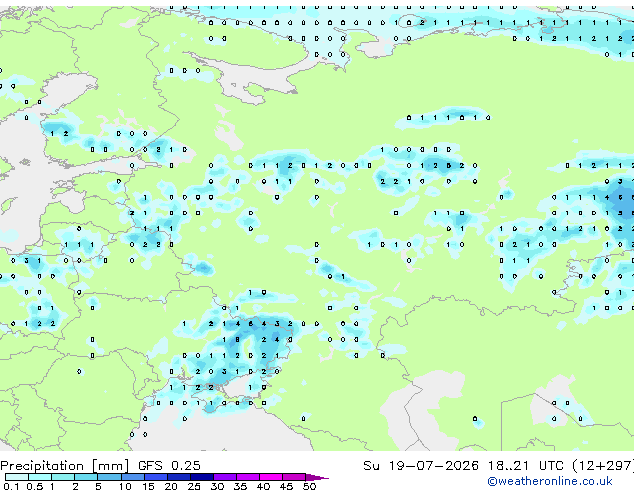634x490 pixels.
Task: Click the 'GFS 0.25' model label
Action: pos(169,466)
